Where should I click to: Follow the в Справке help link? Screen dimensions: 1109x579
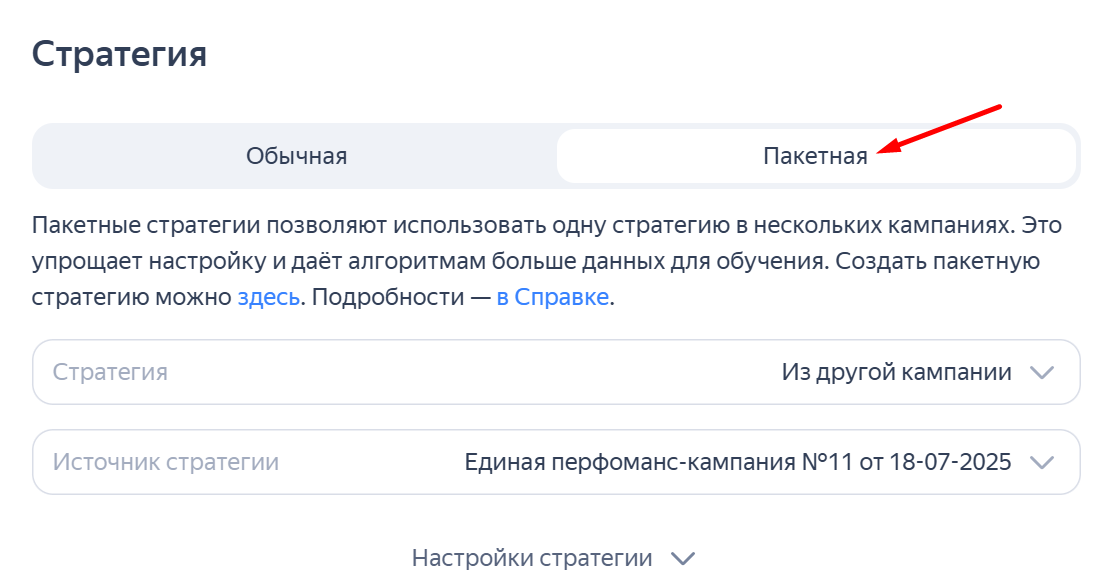(550, 296)
